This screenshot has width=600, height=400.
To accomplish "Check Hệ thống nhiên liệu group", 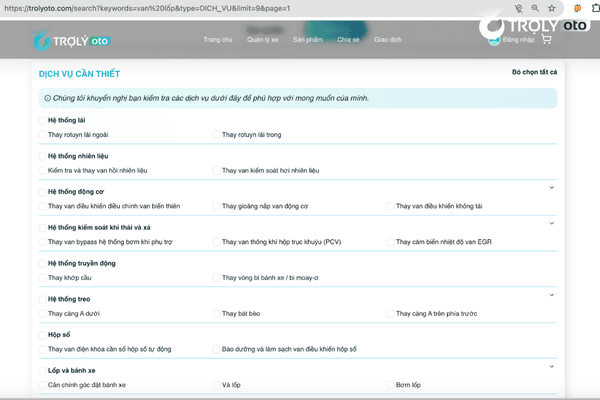I will click(x=42, y=156).
